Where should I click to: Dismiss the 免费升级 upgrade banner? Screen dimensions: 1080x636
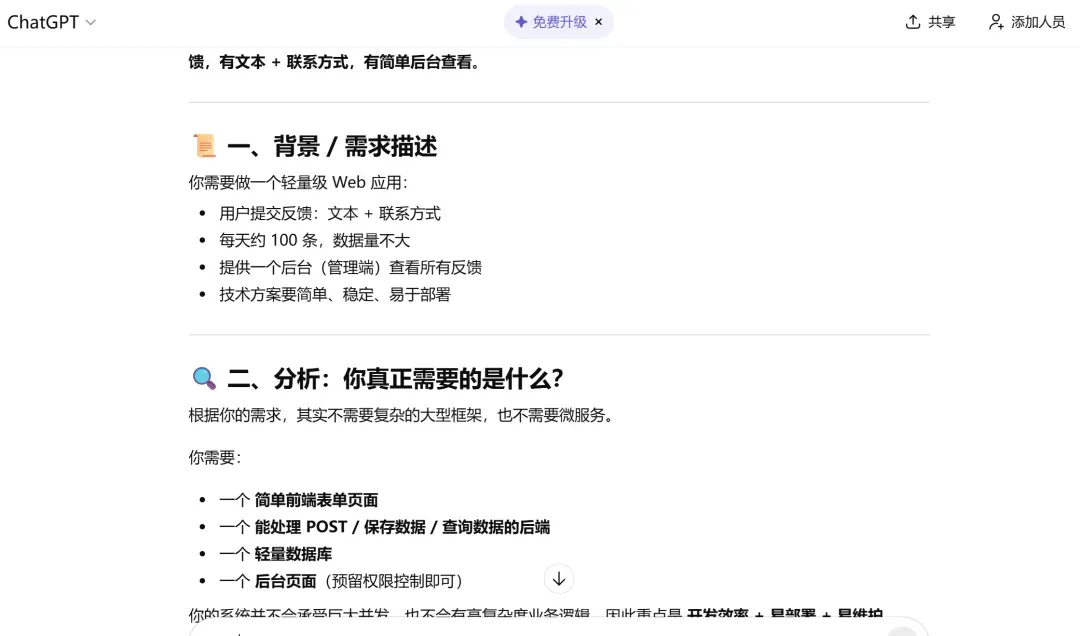coord(599,22)
